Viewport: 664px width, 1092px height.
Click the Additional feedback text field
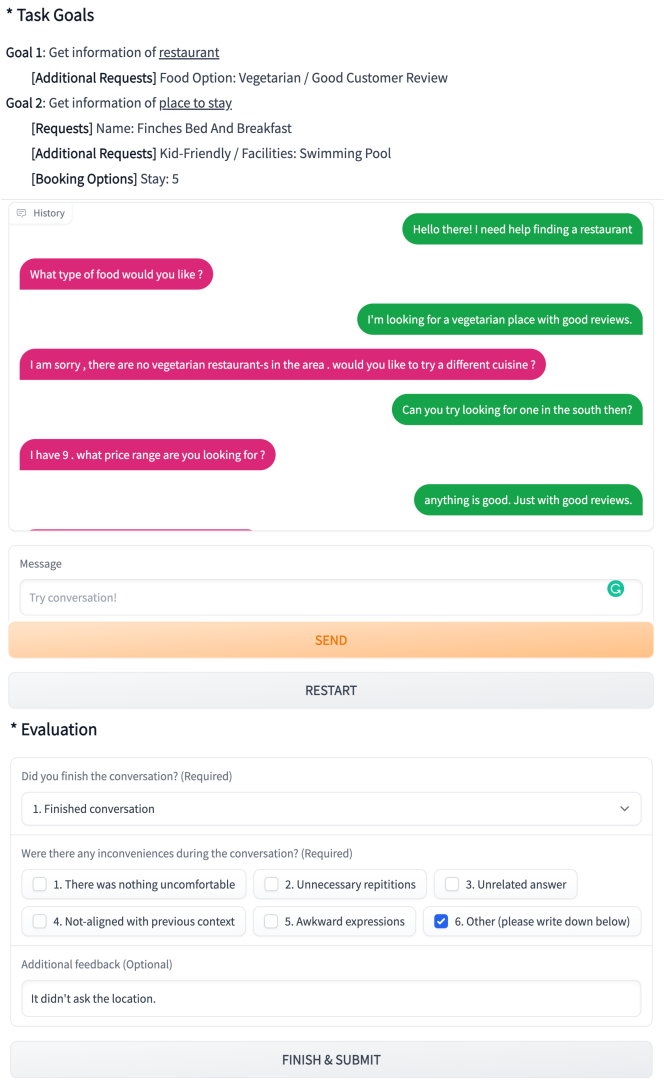[x=331, y=998]
